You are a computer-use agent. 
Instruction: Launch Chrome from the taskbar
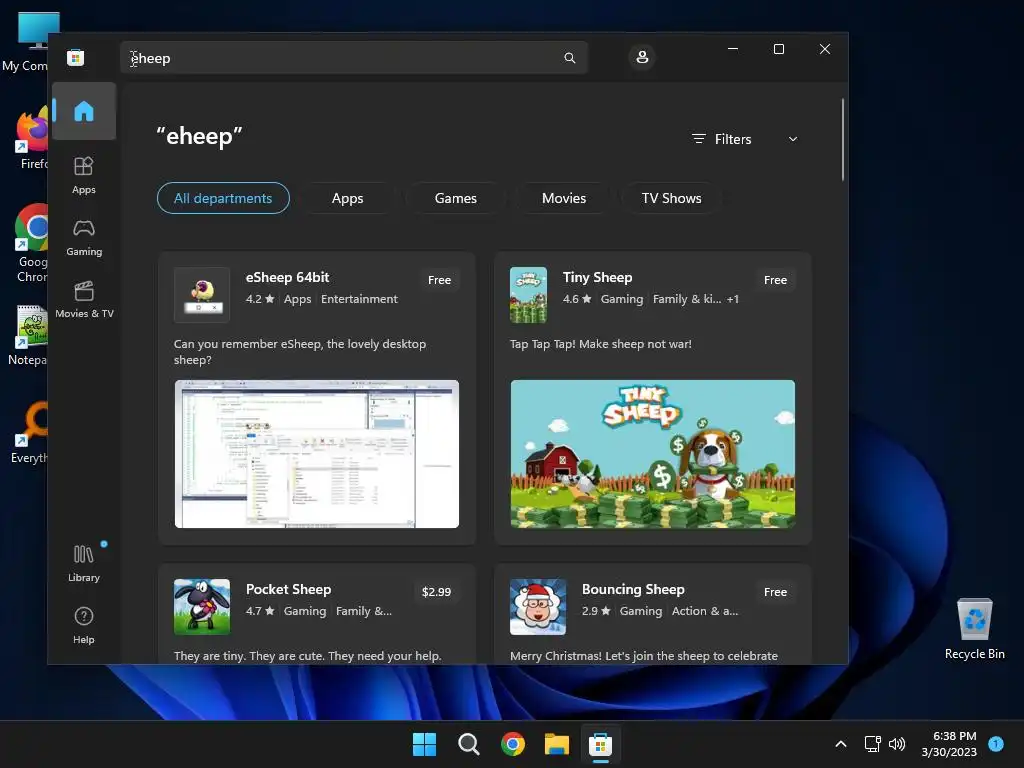pyautogui.click(x=513, y=744)
